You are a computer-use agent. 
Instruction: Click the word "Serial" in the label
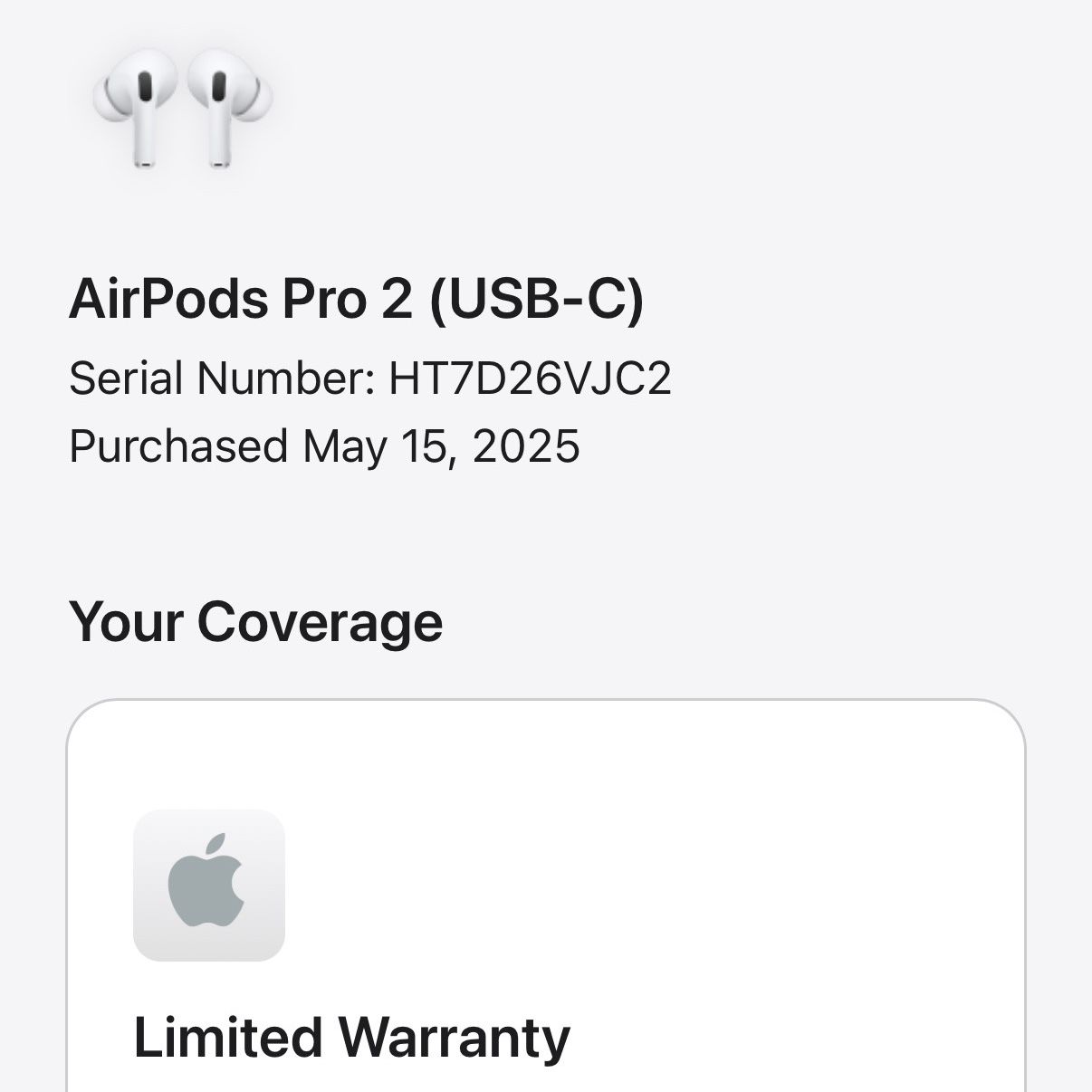[127, 378]
